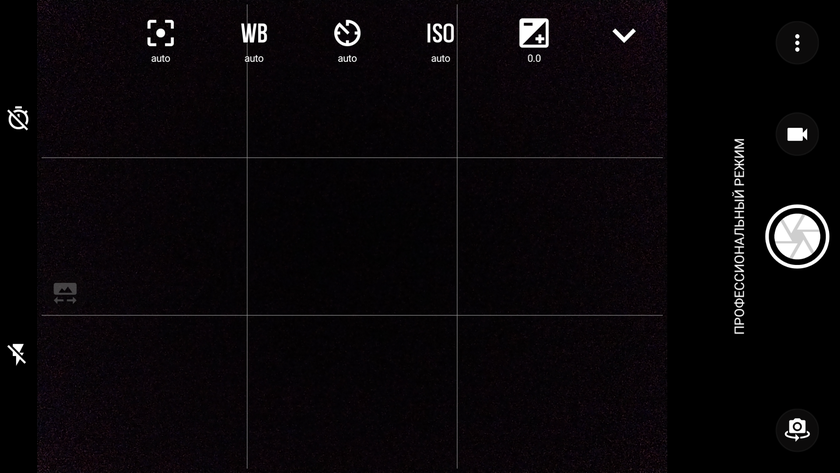840x473 pixels.
Task: Switch between front and rear camera
Action: [x=797, y=430]
